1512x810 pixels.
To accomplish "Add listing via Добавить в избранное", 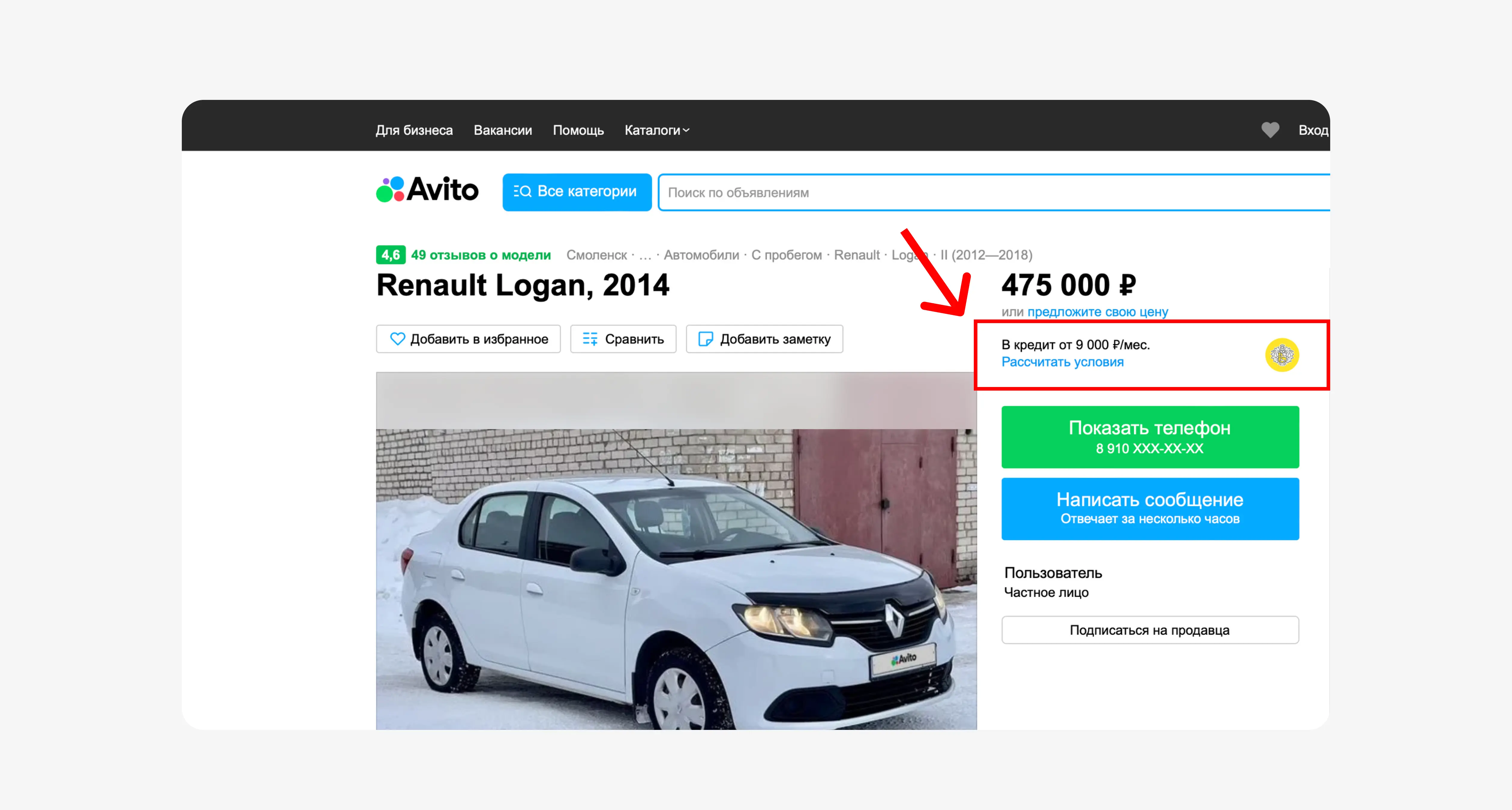I will [468, 339].
